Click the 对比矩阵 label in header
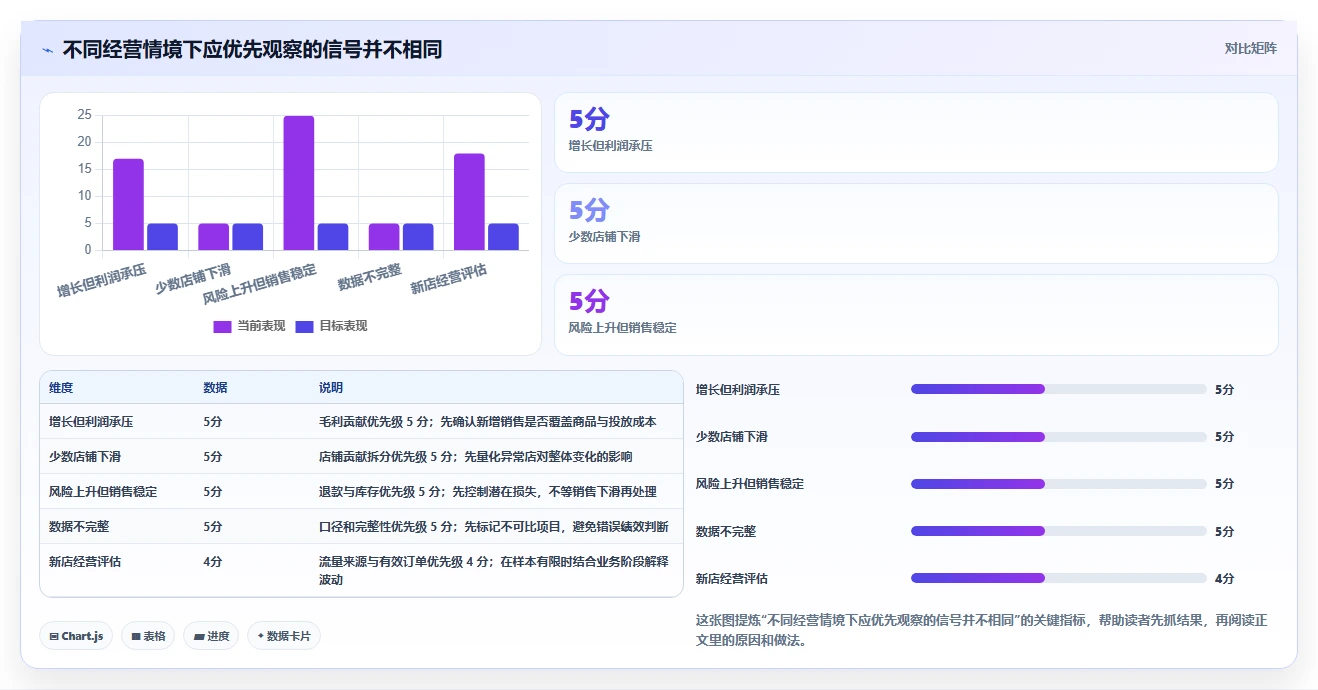Viewport: 1318px width, 690px height. [1250, 48]
